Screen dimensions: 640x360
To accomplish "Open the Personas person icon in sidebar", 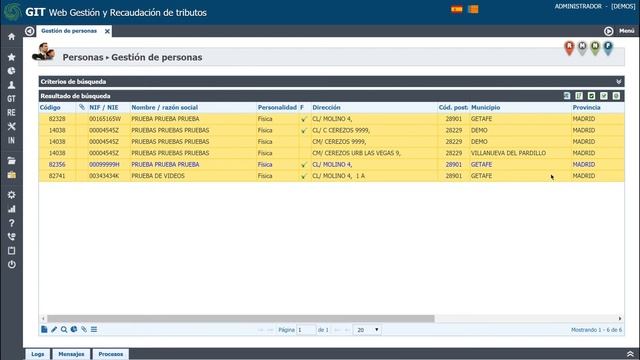I will [x=11, y=85].
